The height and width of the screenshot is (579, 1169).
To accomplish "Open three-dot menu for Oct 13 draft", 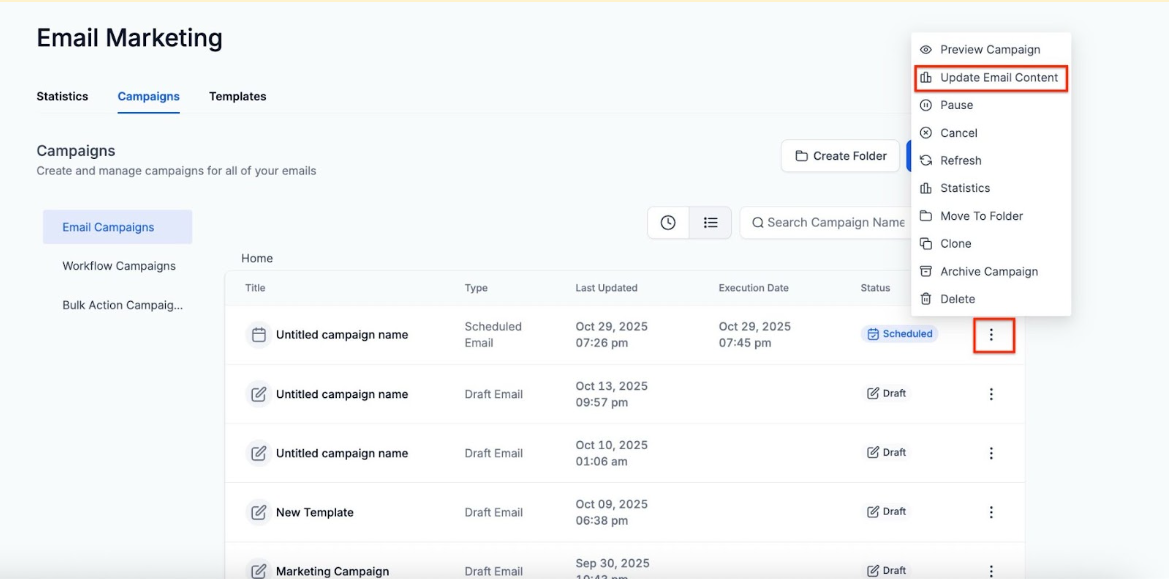I will tap(991, 394).
